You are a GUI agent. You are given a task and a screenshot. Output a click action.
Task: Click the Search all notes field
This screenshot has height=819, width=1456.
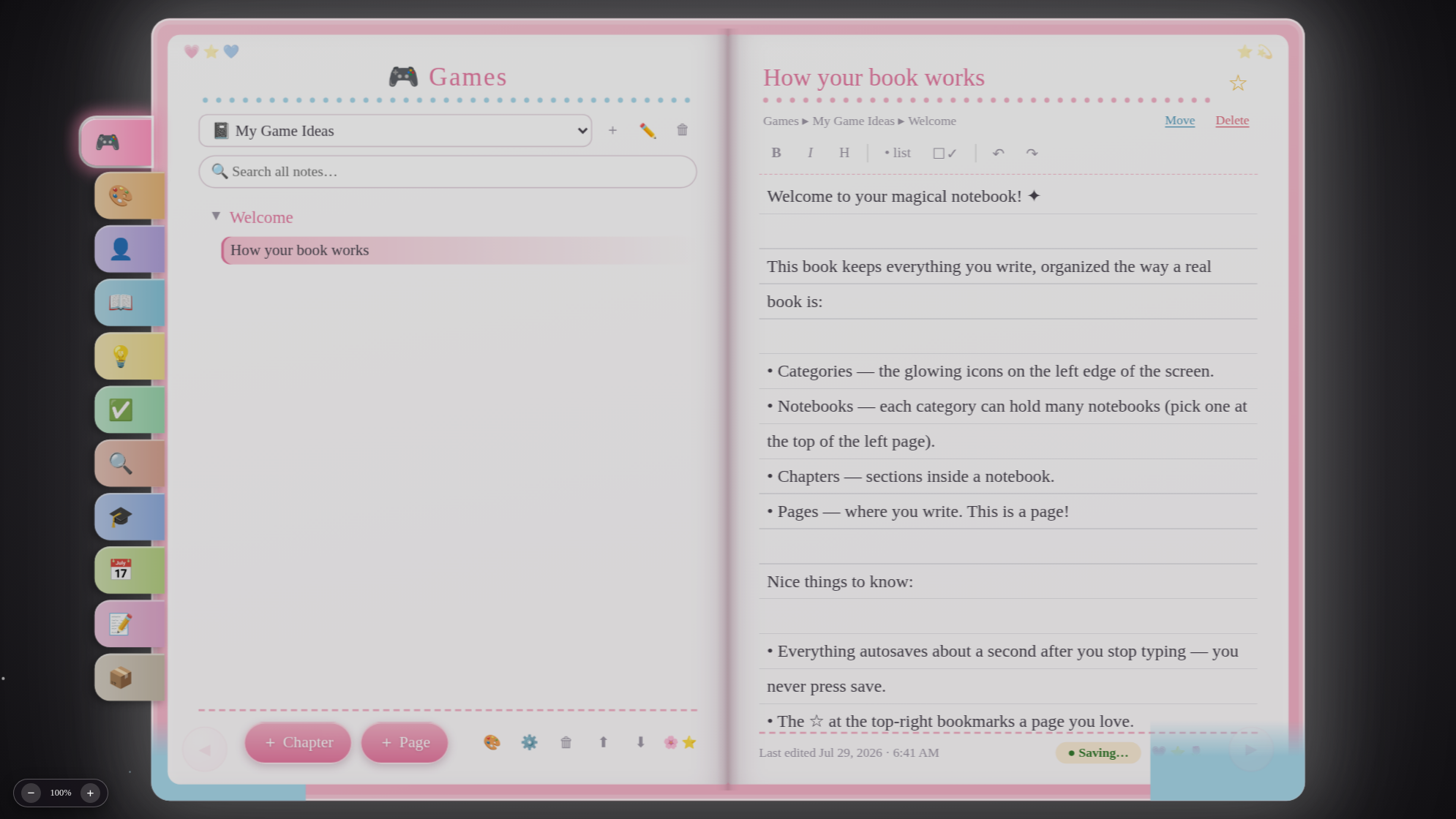(448, 171)
